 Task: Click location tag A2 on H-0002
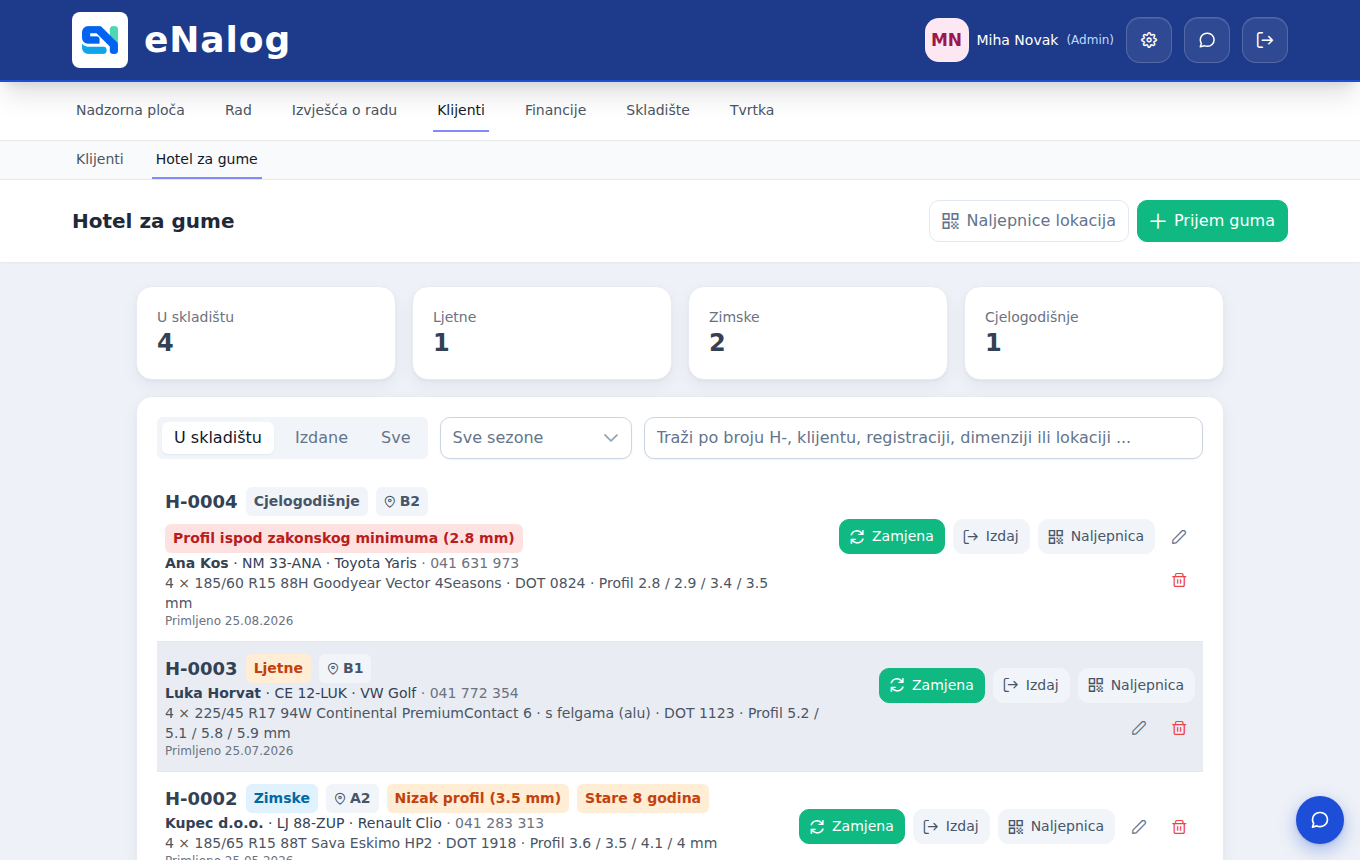click(x=352, y=798)
